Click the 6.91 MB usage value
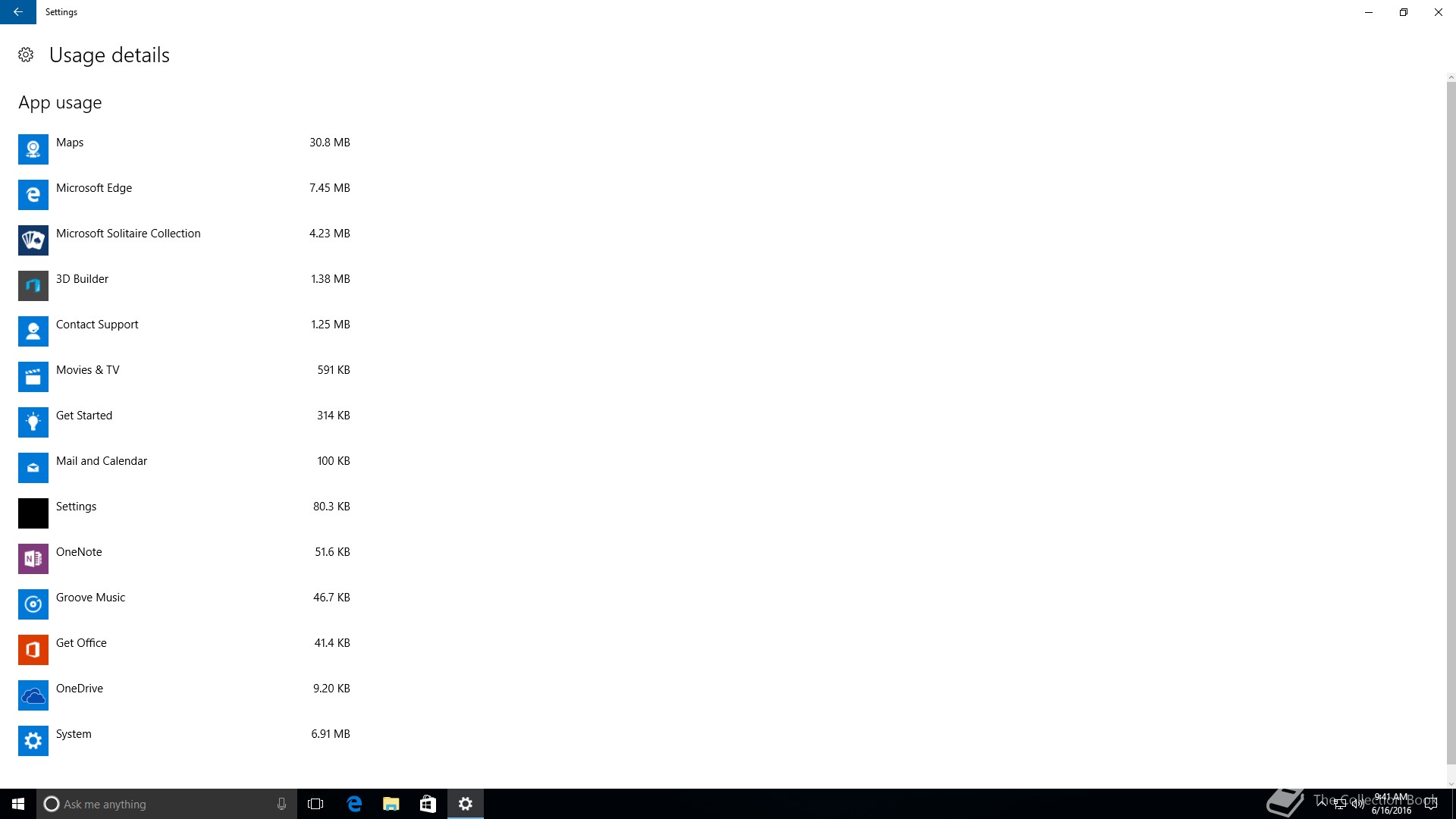The image size is (1456, 819). click(330, 734)
